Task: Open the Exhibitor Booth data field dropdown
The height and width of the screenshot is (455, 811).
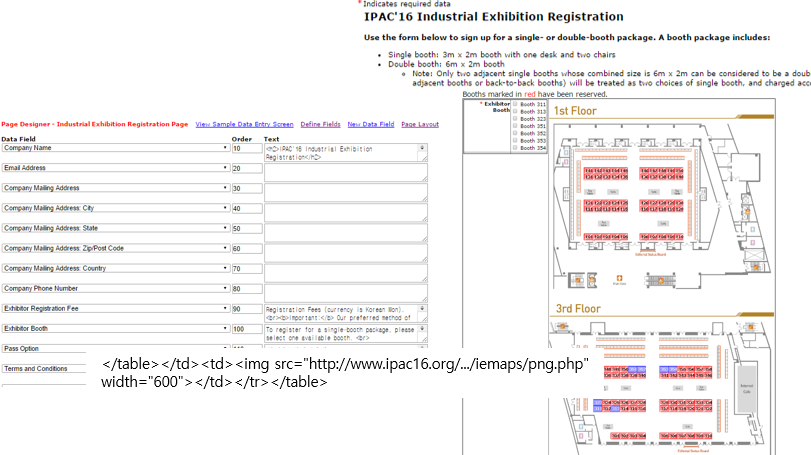Action: pos(115,328)
